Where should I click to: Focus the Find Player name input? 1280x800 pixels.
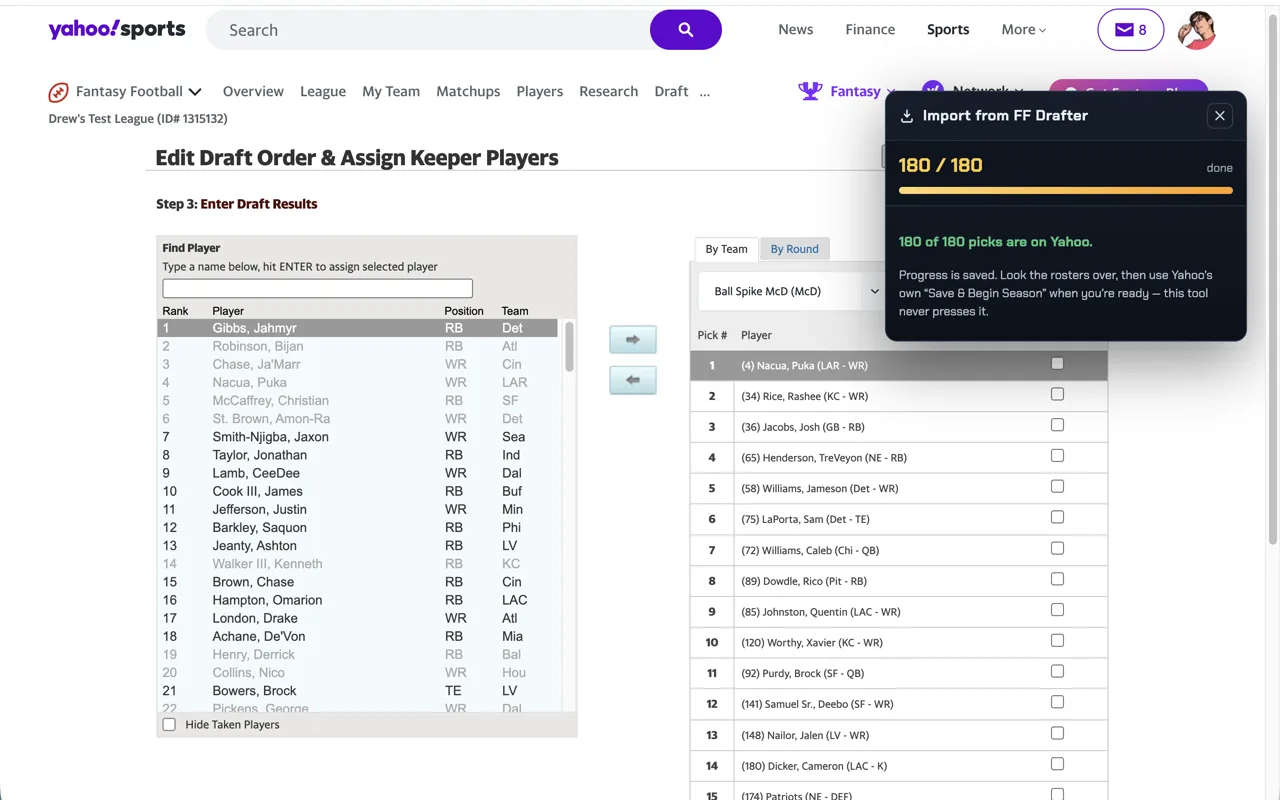pyautogui.click(x=317, y=288)
